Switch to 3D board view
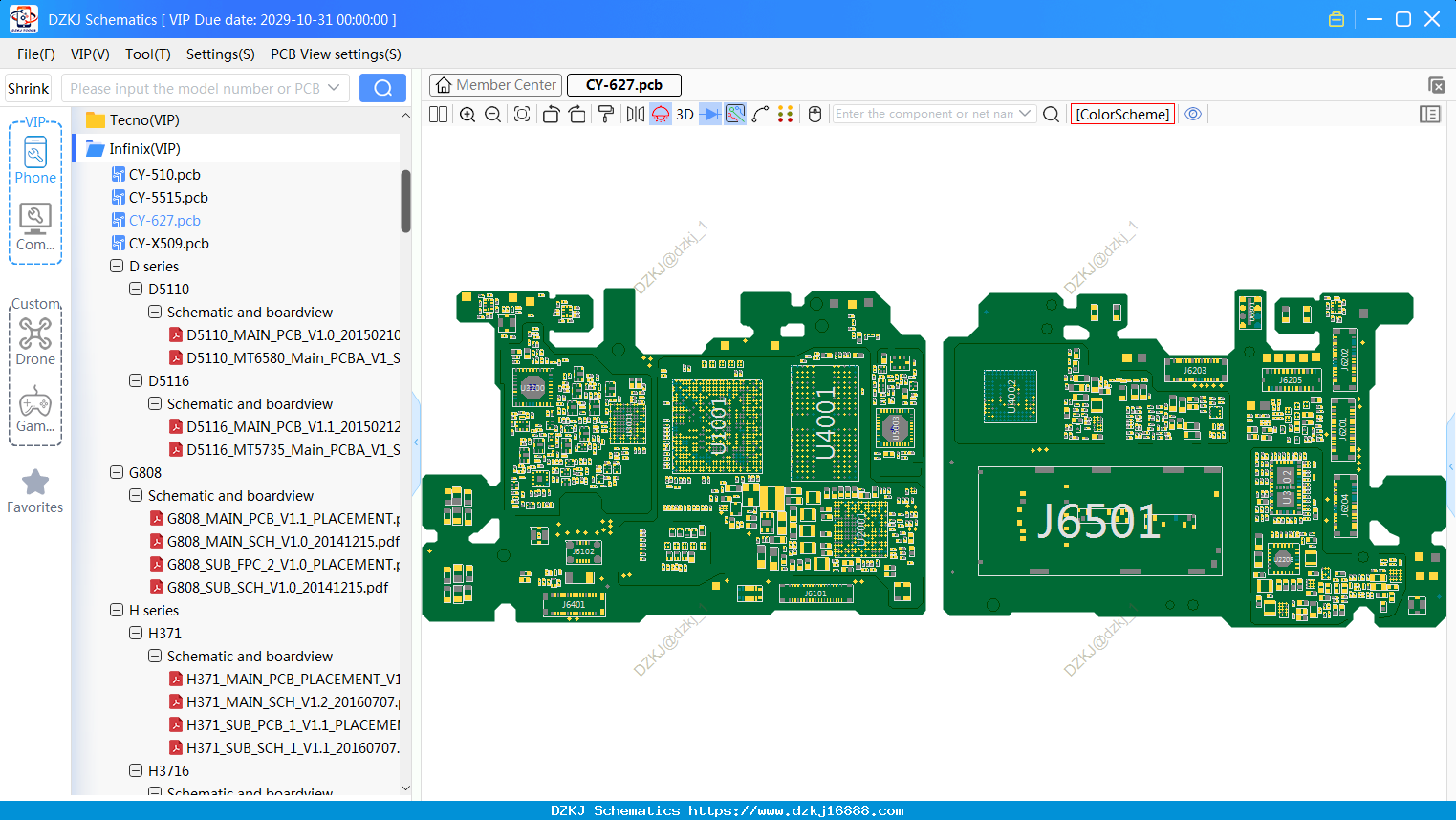 [685, 114]
